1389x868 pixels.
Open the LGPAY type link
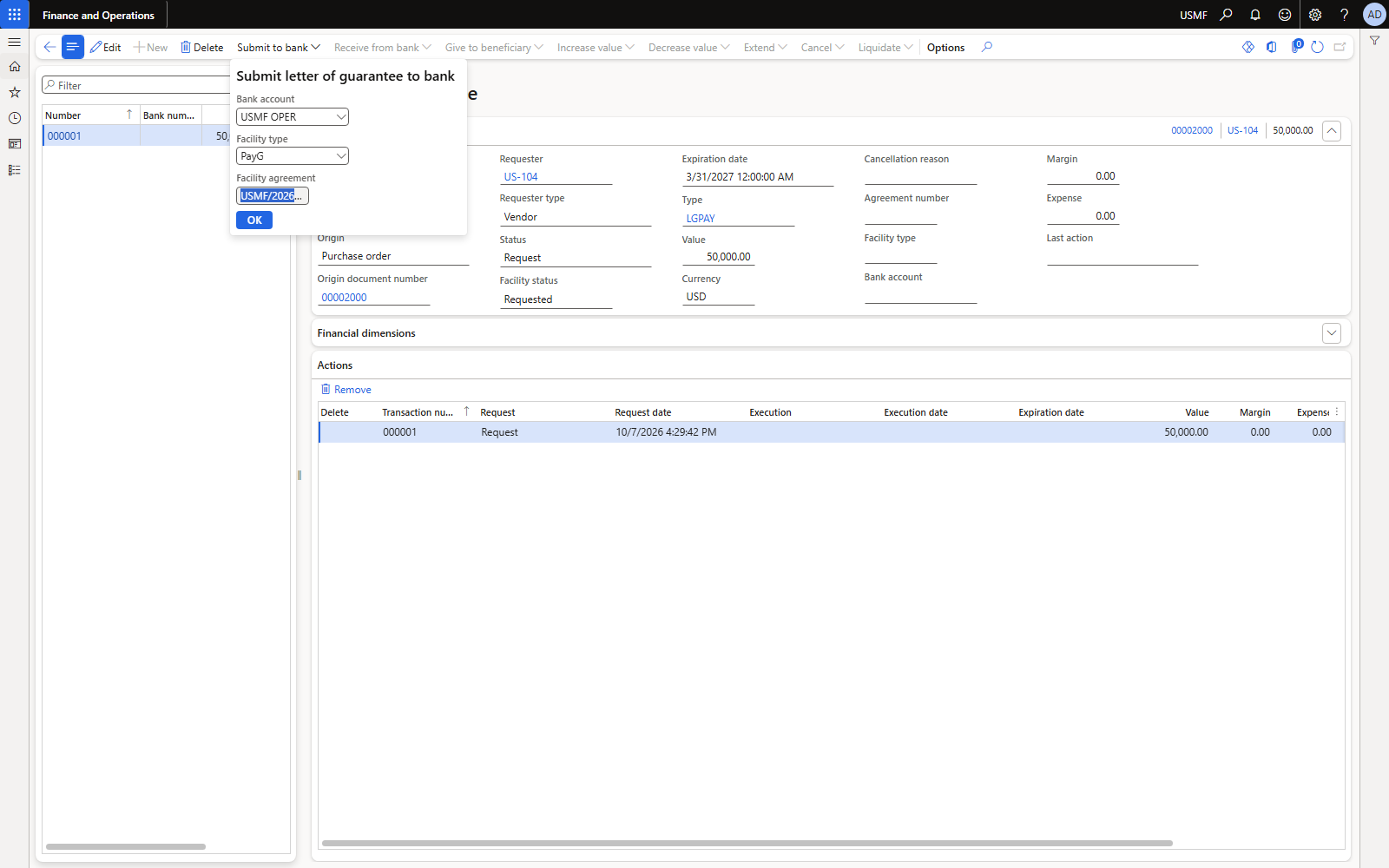coord(701,218)
